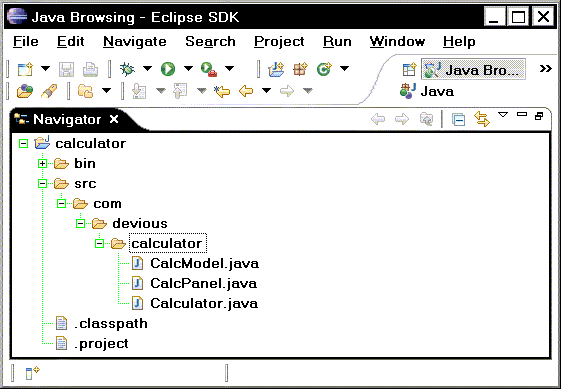Viewport: 561px width, 389px height.
Task: Minimize the Navigator view
Action: coord(522,114)
